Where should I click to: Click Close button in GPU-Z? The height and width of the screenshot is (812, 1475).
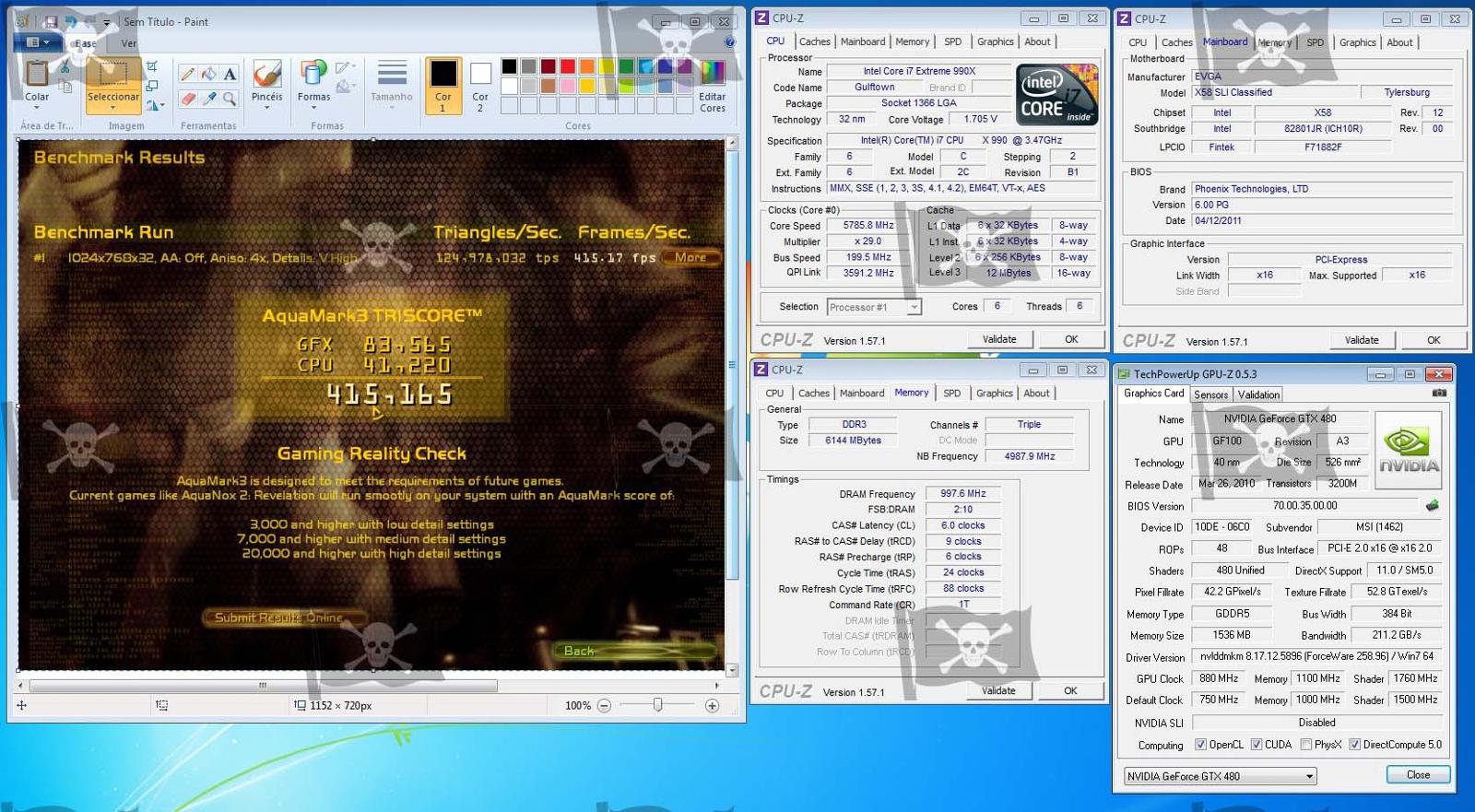pyautogui.click(x=1418, y=775)
